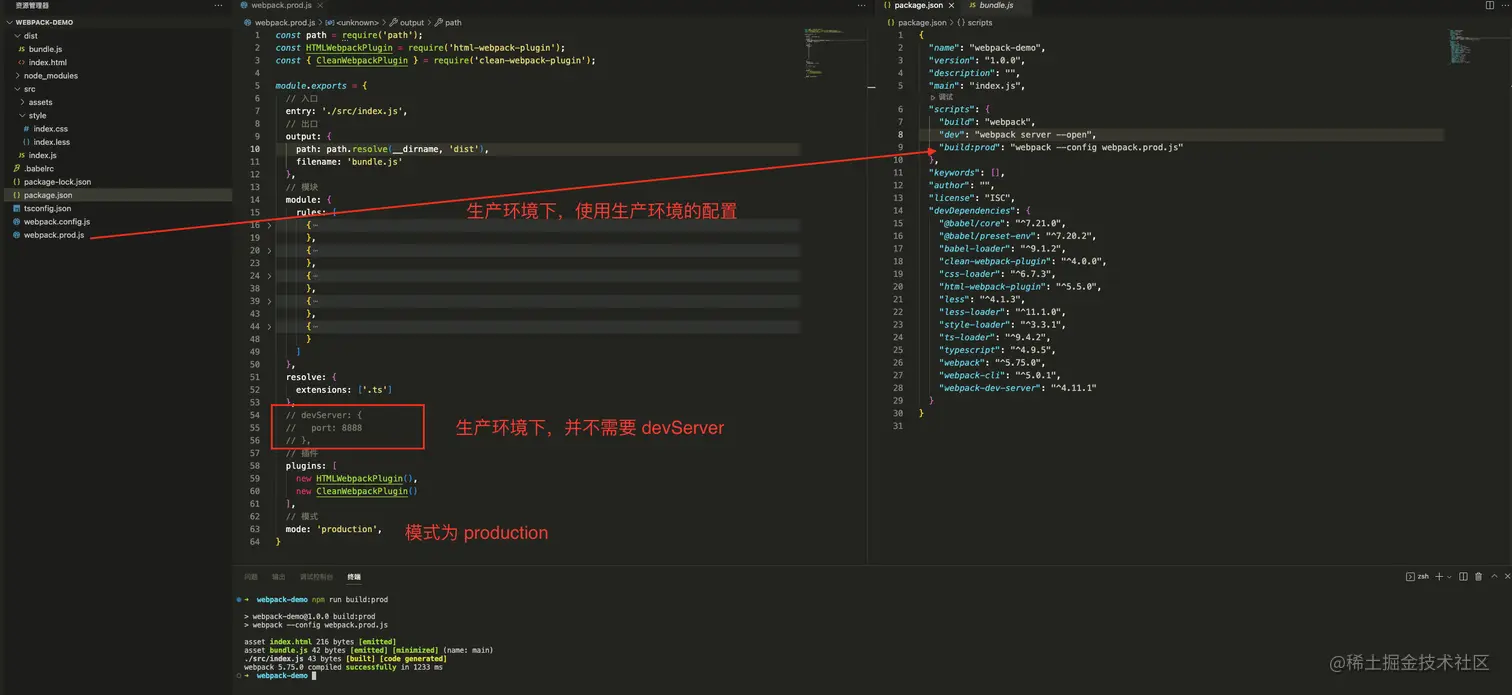Select the Terminal panel tab
This screenshot has height=695, width=1512.
pos(354,577)
